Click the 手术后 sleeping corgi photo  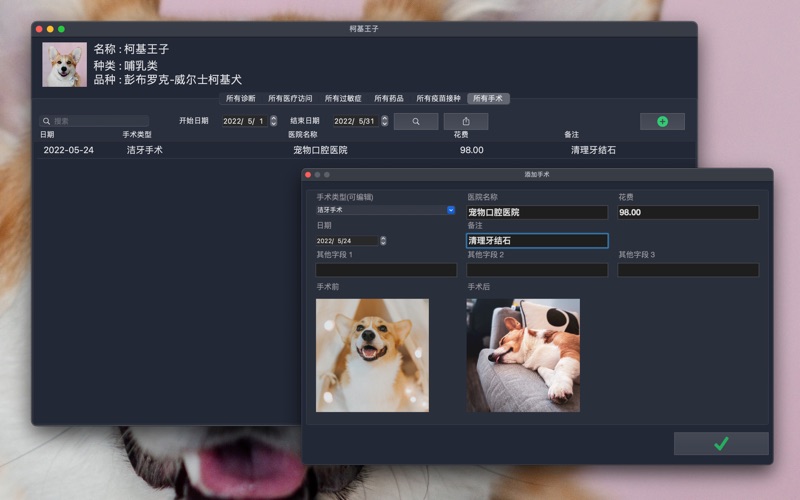(x=523, y=355)
